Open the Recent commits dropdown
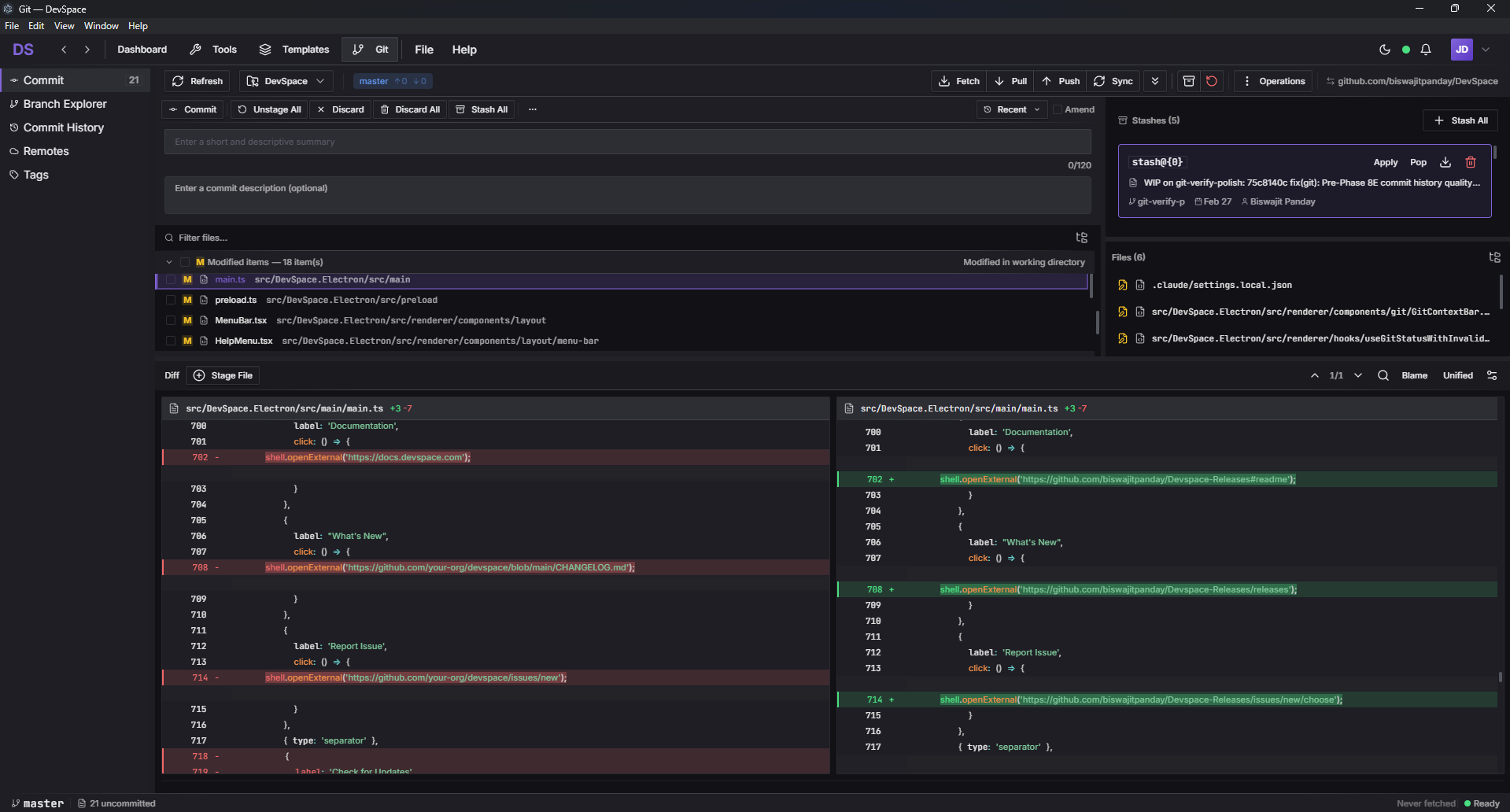1510x812 pixels. (x=1011, y=109)
